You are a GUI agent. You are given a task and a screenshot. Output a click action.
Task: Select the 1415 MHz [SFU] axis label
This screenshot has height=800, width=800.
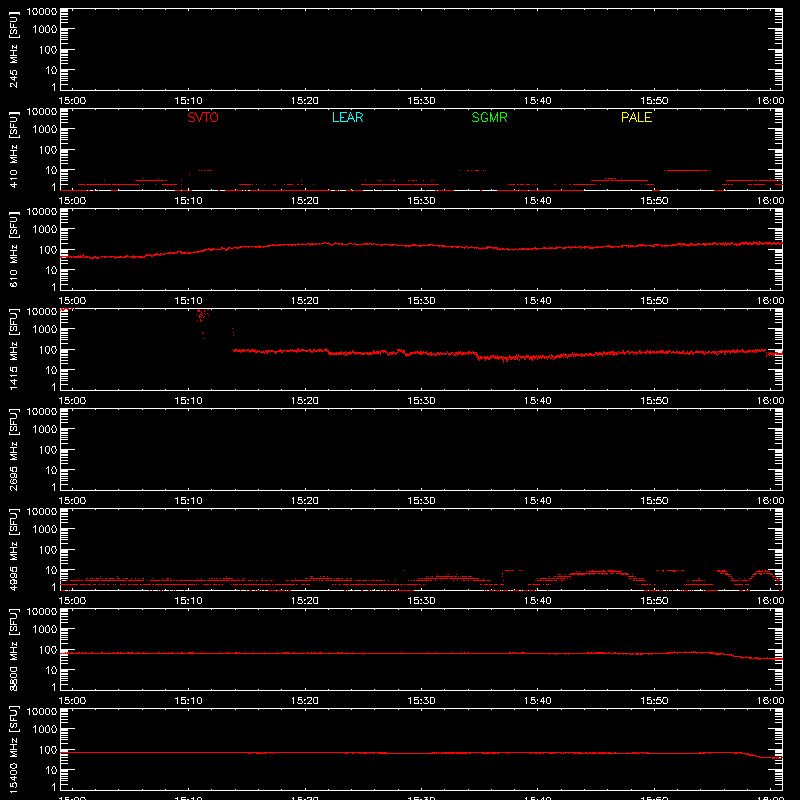[x=14, y=349]
